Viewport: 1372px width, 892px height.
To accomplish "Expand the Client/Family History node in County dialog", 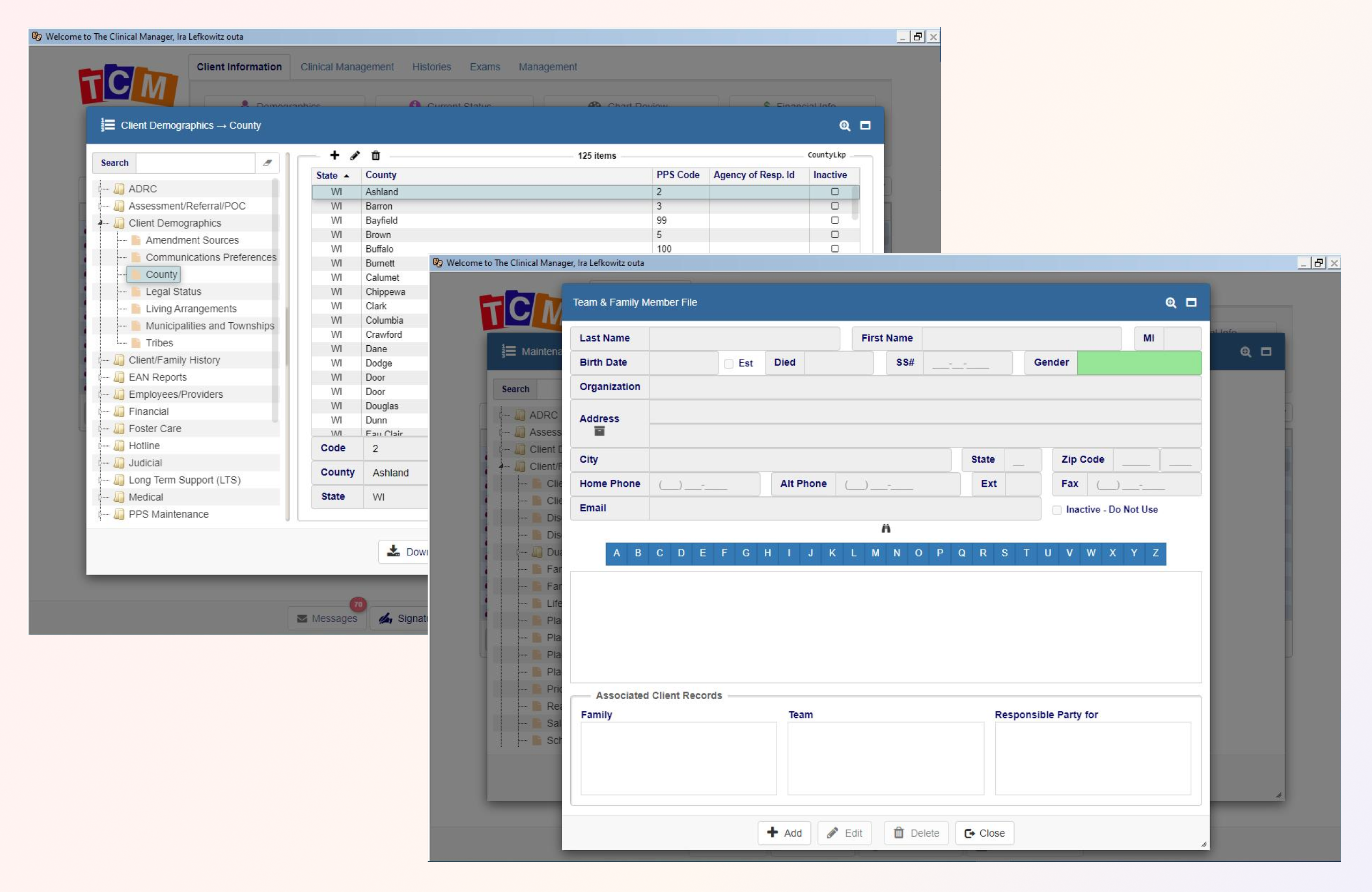I will click(x=100, y=360).
